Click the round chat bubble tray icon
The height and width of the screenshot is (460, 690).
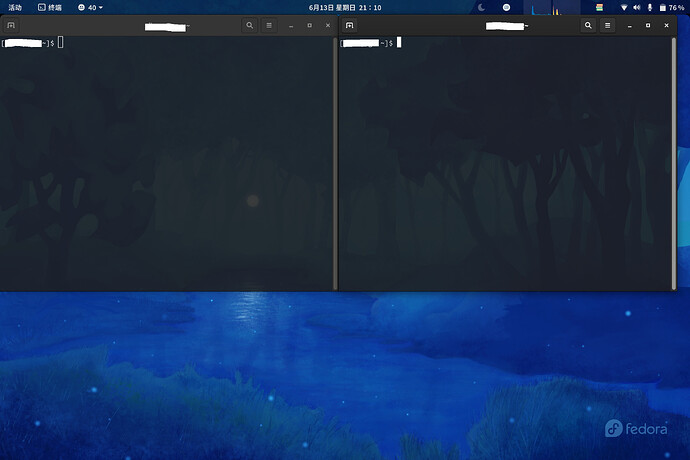[x=506, y=7]
